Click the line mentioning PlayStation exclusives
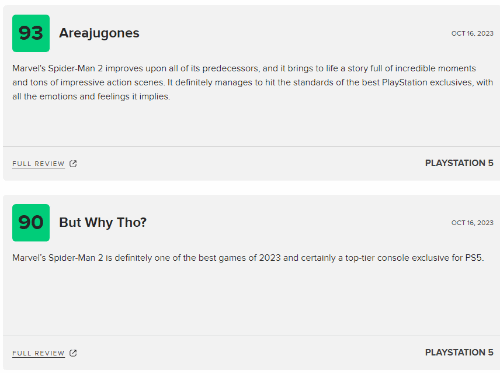The image size is (500, 373). 253,82
